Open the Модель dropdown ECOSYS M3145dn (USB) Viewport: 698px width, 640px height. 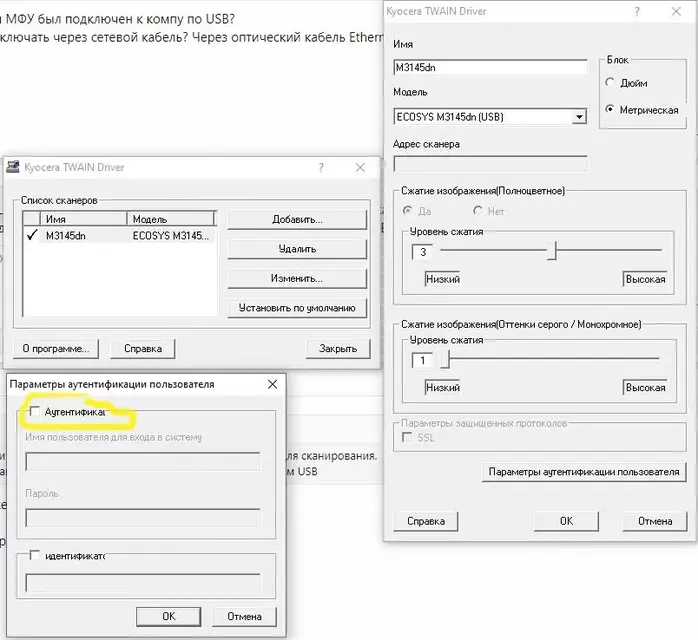pos(579,117)
